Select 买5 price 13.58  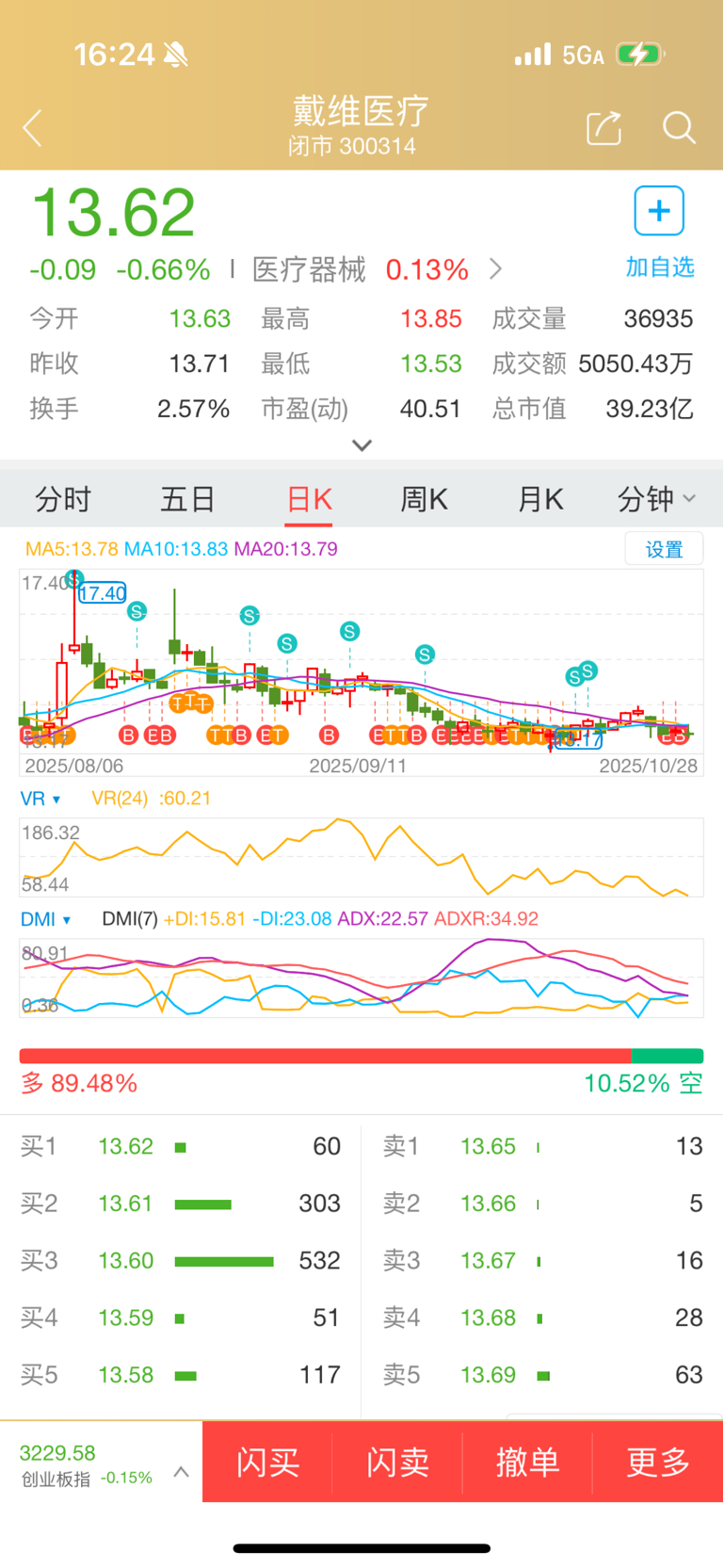[125, 1375]
